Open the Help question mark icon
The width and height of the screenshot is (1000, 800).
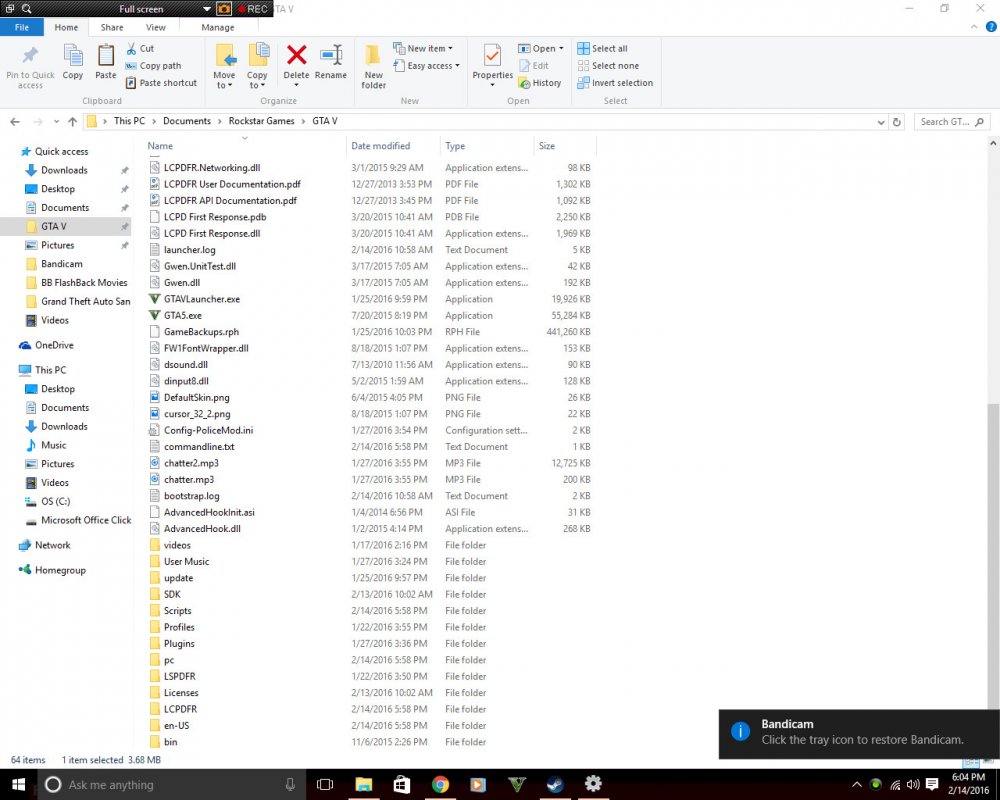pyautogui.click(x=991, y=27)
